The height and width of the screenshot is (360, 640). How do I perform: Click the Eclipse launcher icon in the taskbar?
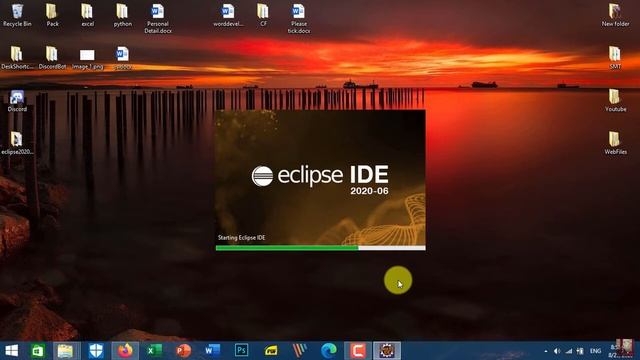click(x=387, y=351)
